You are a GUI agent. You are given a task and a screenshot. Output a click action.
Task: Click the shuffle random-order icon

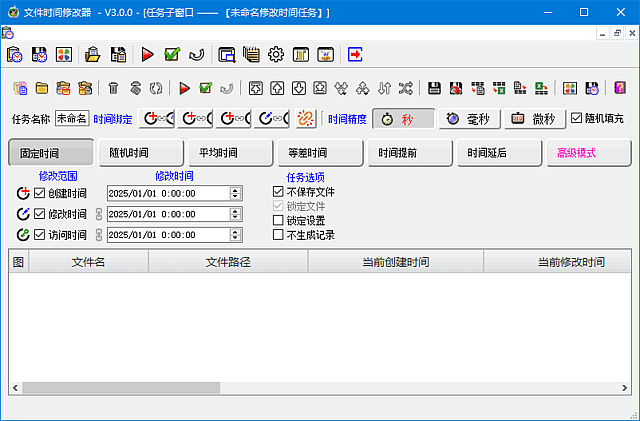tap(405, 88)
